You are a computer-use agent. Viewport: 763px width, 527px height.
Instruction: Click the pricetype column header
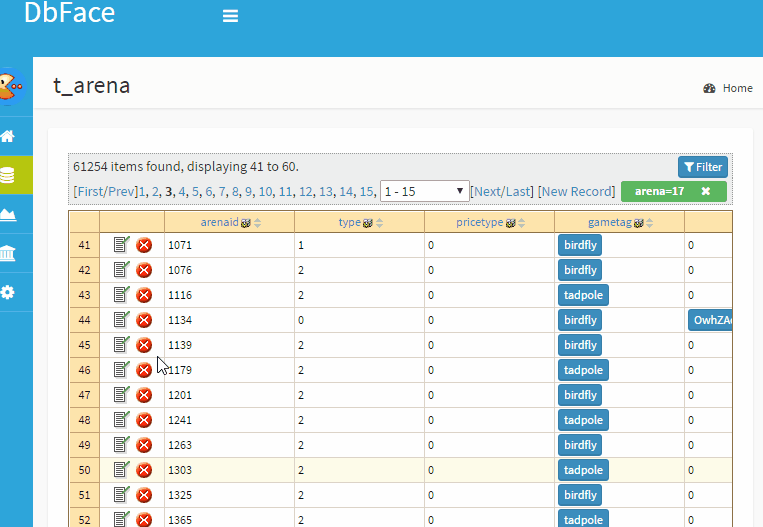(480, 222)
